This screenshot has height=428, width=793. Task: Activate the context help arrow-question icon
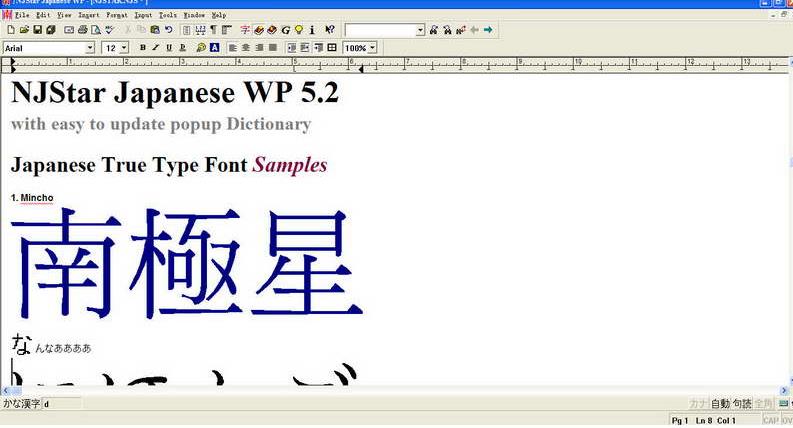click(330, 30)
